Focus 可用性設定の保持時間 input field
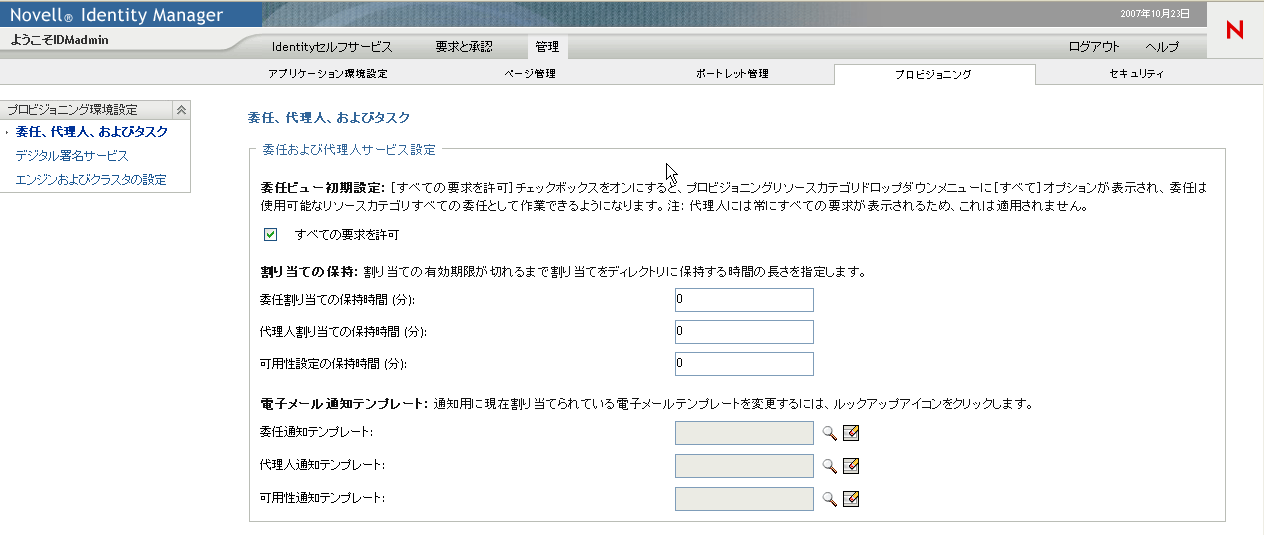The width and height of the screenshot is (1264, 535). coord(744,364)
